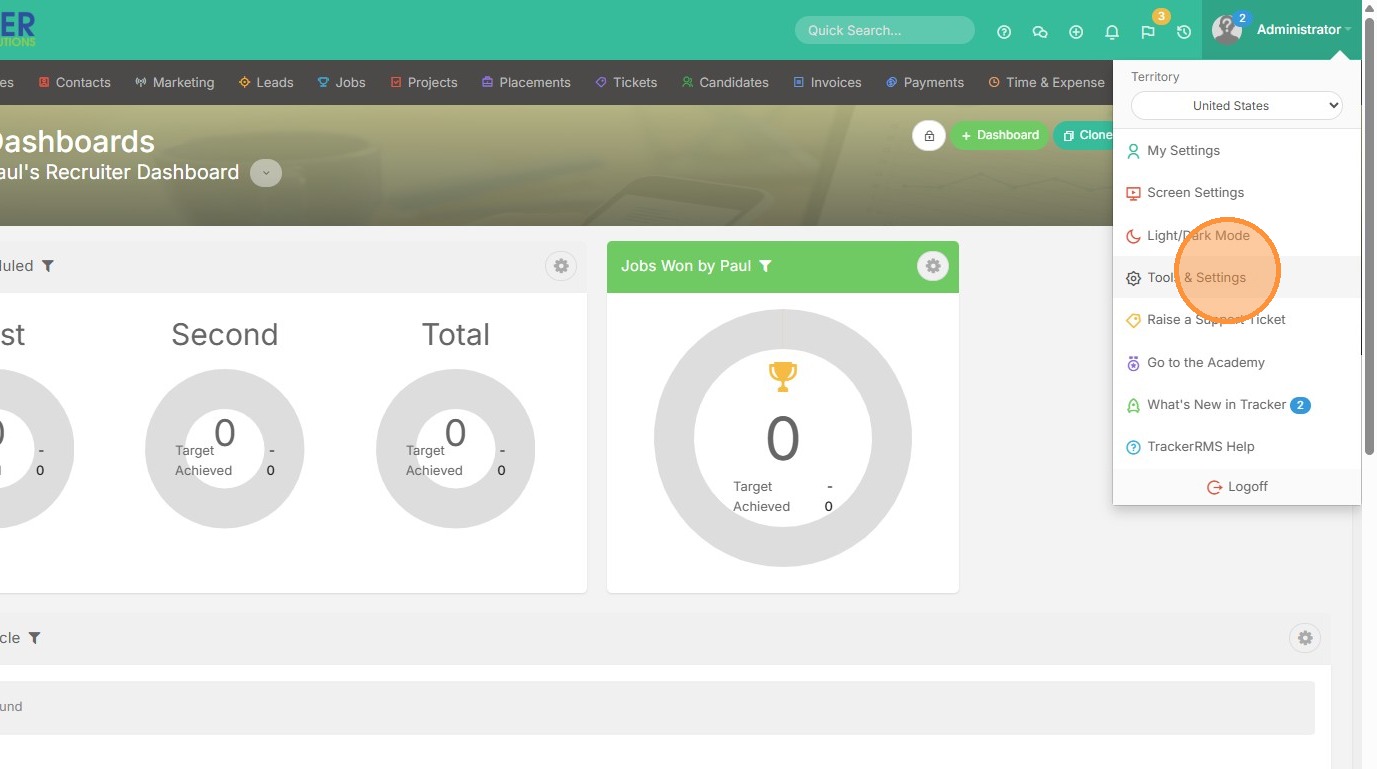The height and width of the screenshot is (769, 1377).
Task: Open gear settings on the bottom widget
Action: (1305, 638)
